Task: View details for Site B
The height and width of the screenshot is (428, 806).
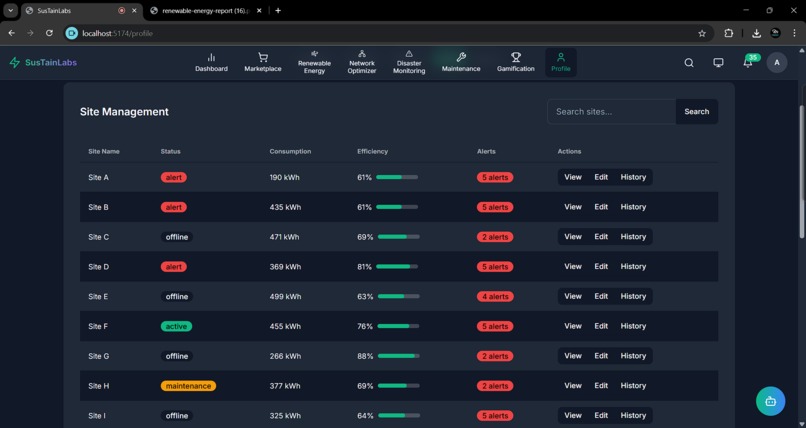Action: coord(573,207)
